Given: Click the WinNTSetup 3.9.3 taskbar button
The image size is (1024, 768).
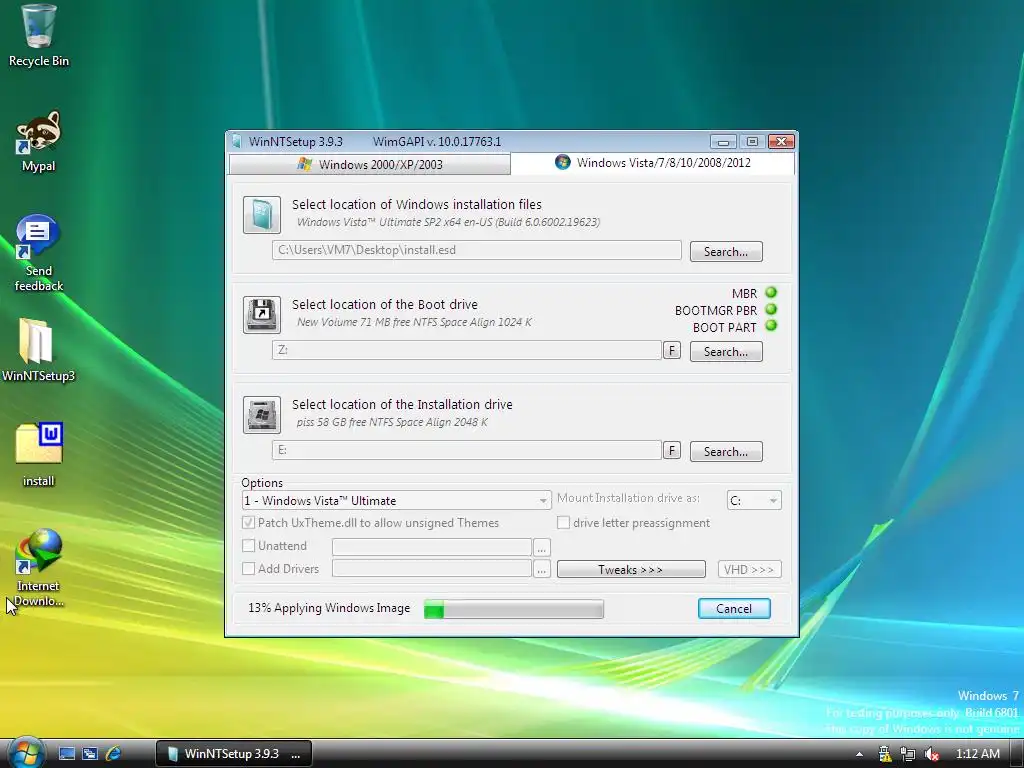Looking at the screenshot, I should click(x=234, y=754).
